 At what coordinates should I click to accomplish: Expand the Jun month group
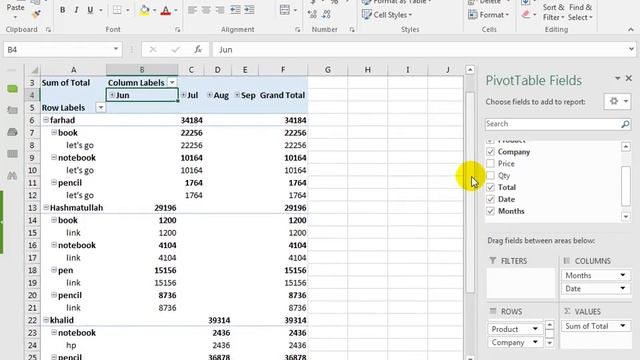(x=112, y=95)
